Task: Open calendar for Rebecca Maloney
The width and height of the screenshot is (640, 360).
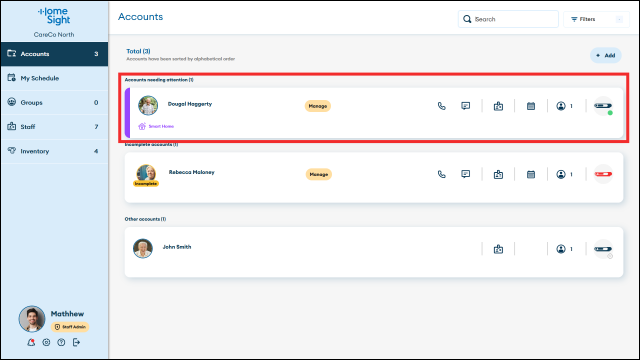Action: pos(531,174)
